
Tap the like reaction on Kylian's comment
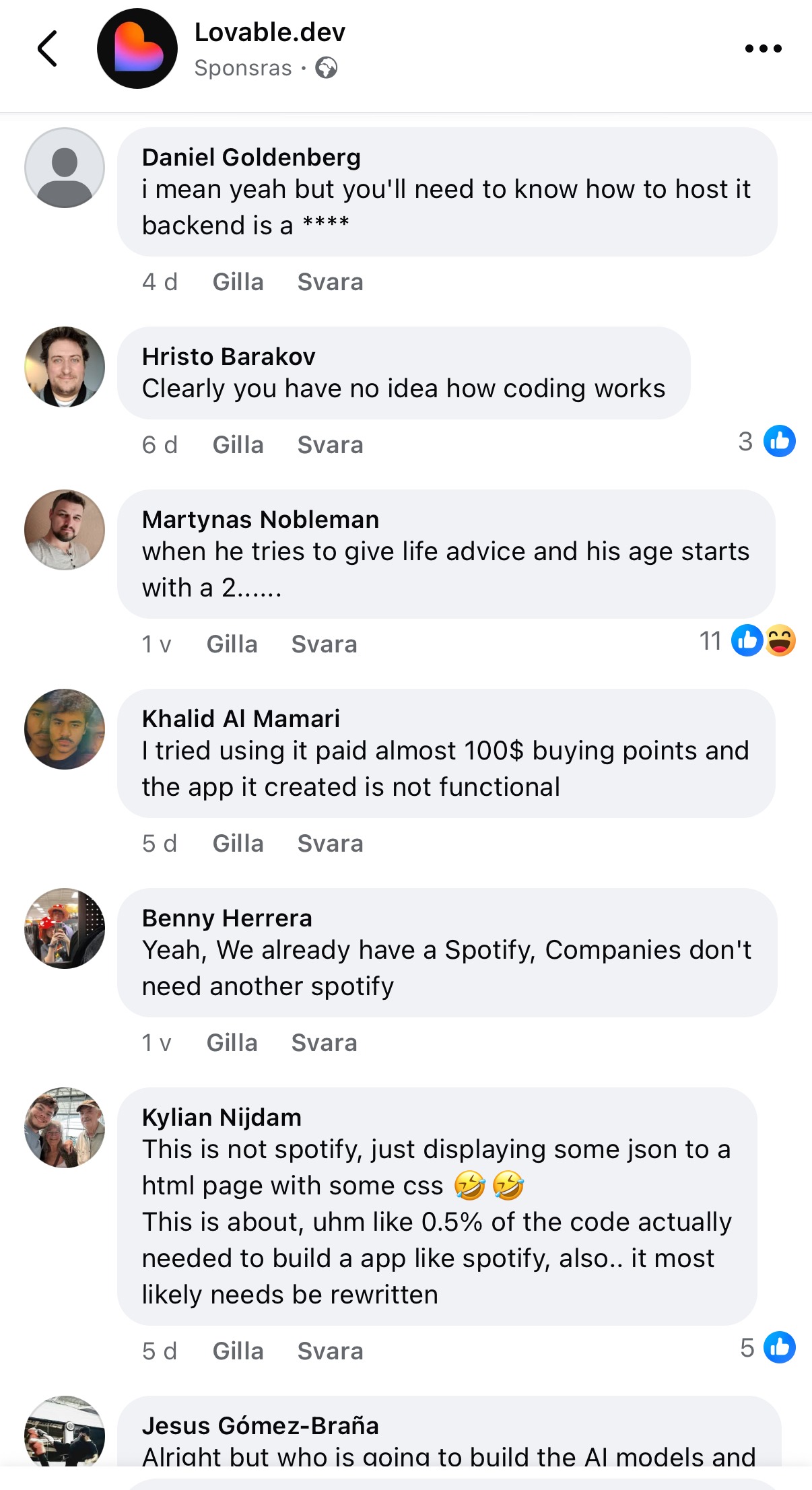click(x=780, y=1347)
